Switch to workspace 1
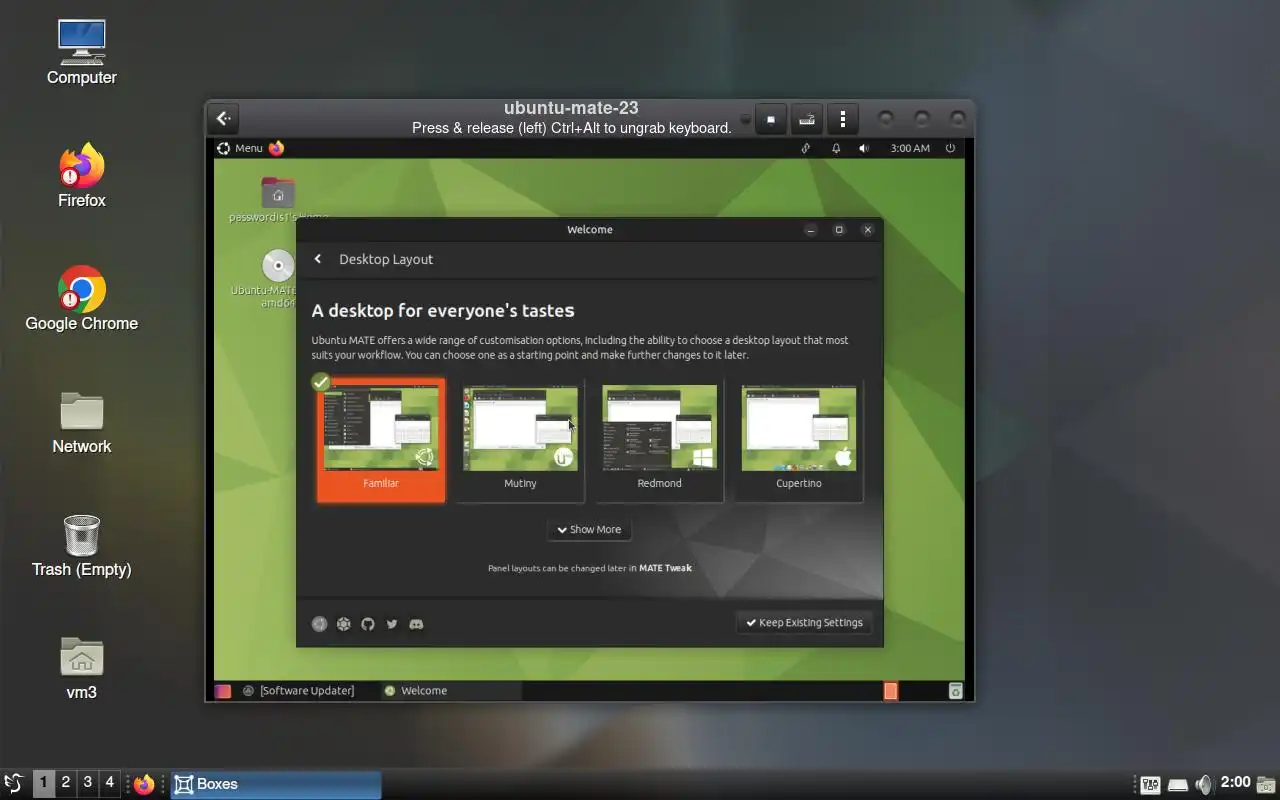This screenshot has width=1280, height=800. 44,783
